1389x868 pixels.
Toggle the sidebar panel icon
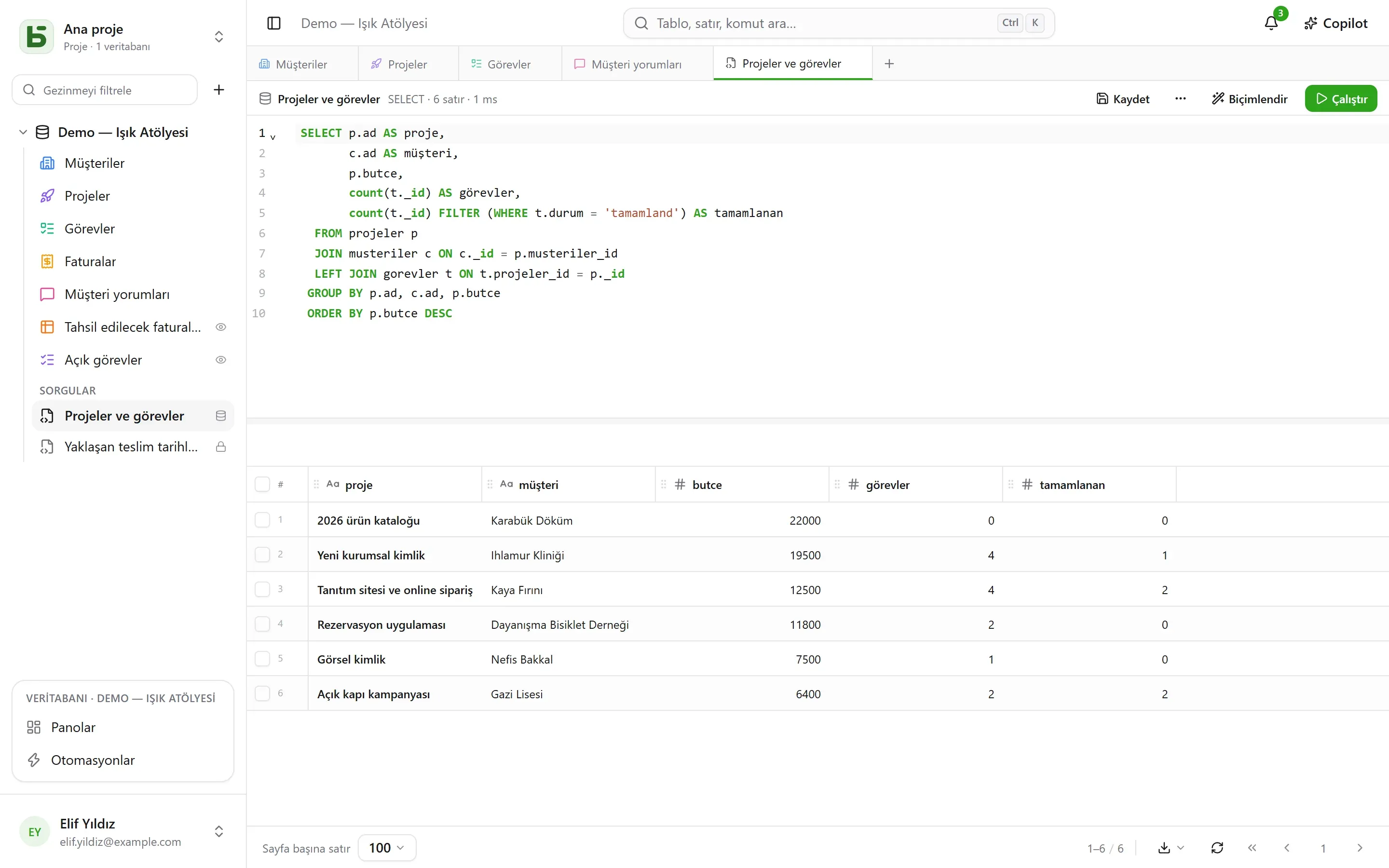coord(274,23)
